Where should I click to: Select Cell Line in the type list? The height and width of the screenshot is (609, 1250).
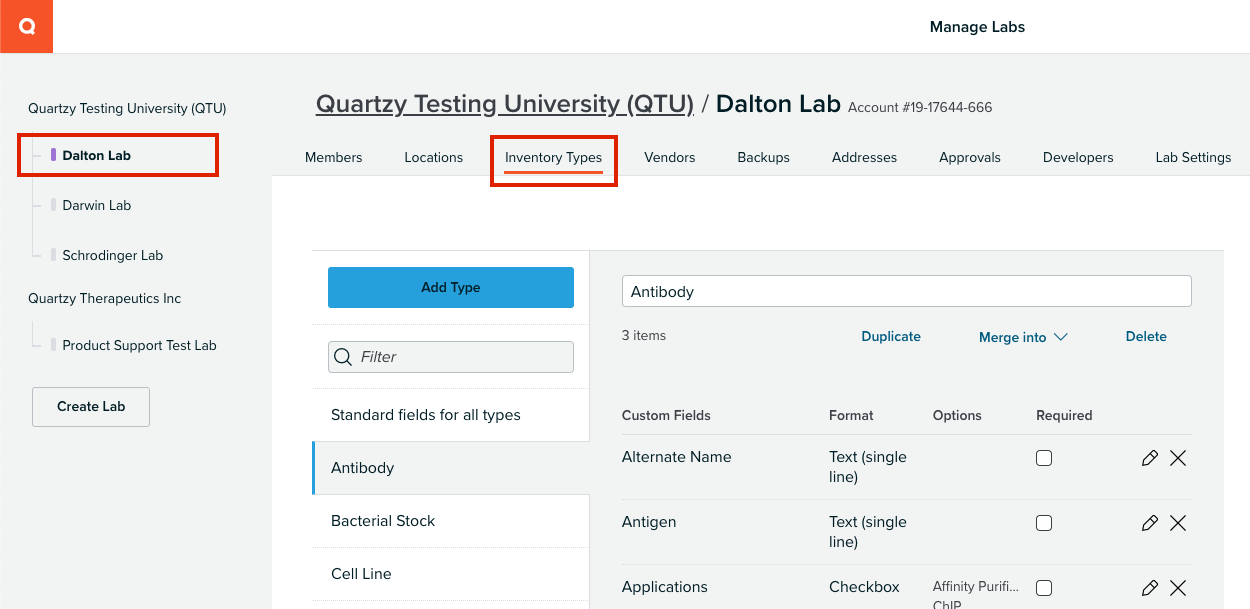(451, 574)
